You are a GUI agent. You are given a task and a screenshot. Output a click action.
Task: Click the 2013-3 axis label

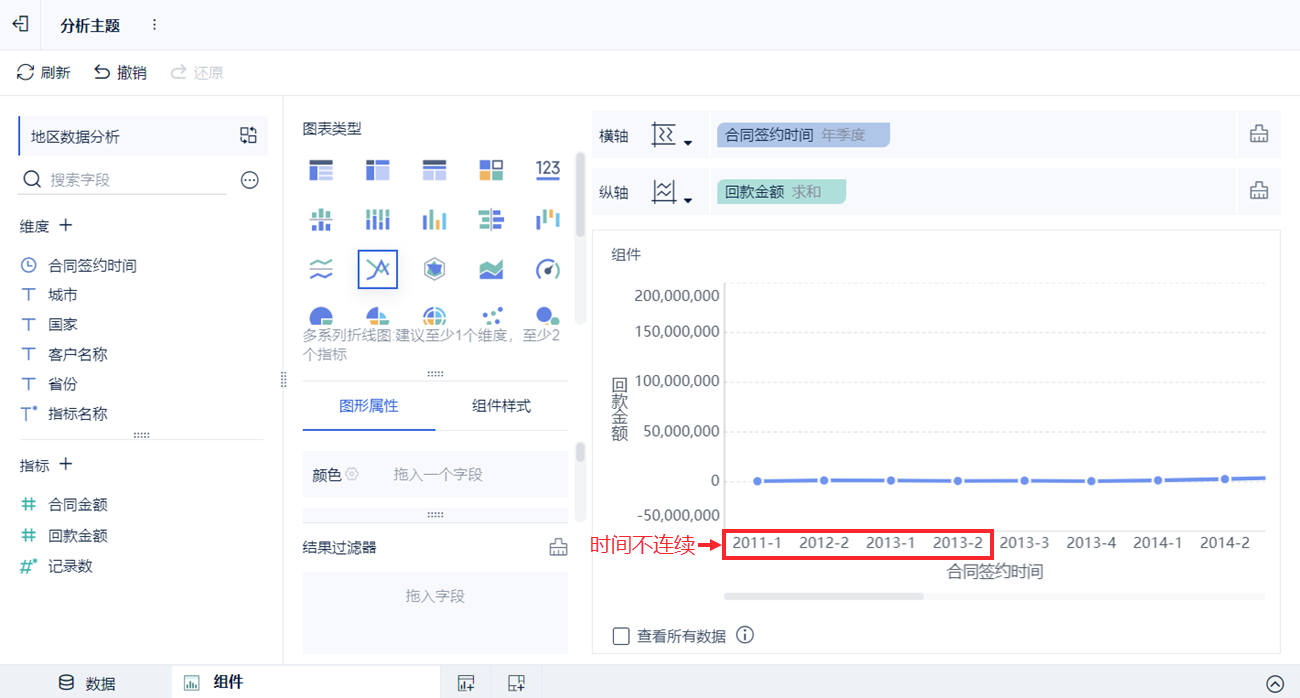click(1024, 543)
